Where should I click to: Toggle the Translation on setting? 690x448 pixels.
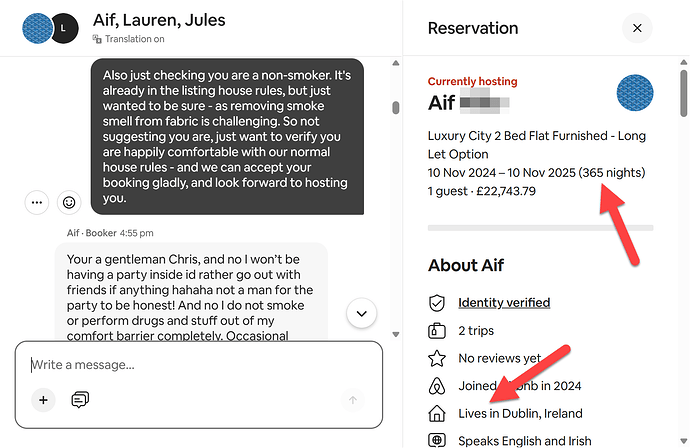point(128,39)
